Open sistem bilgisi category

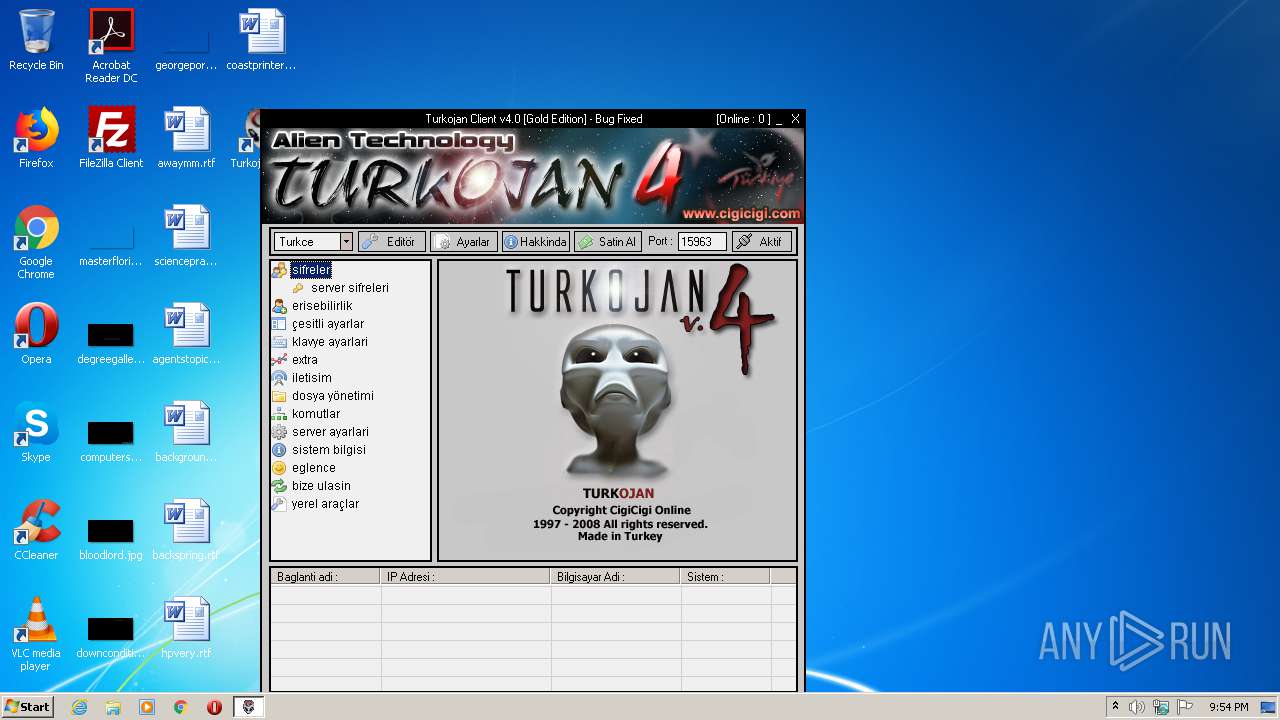pyautogui.click(x=329, y=450)
